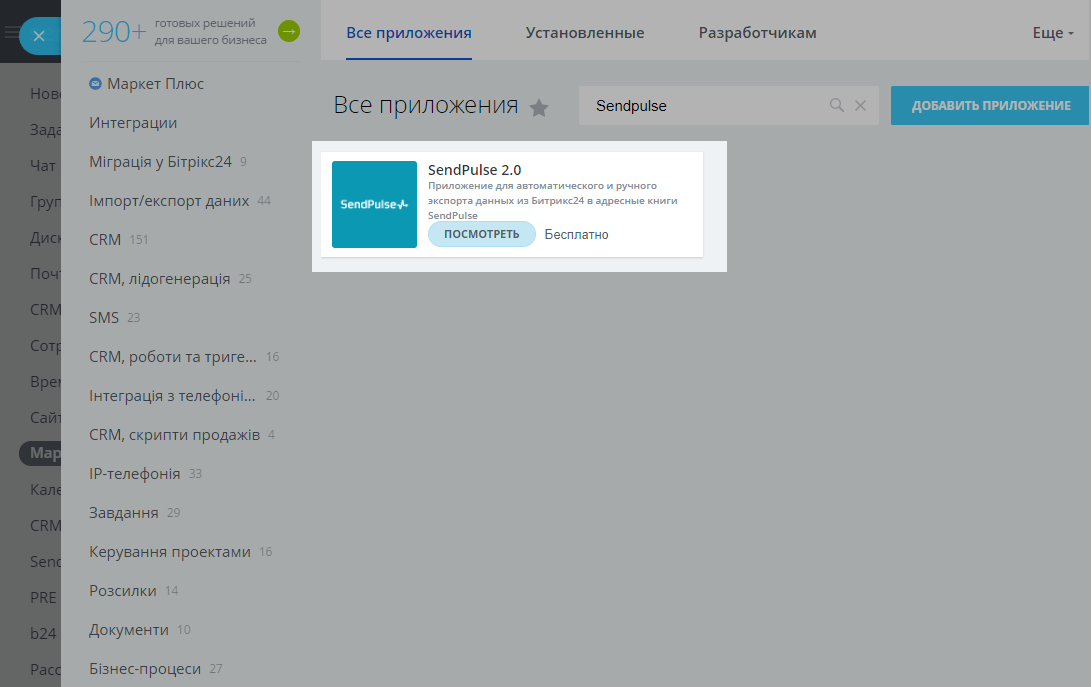Expand the Еще dropdown menu
Viewport: 1091px width, 687px height.
tap(1053, 33)
